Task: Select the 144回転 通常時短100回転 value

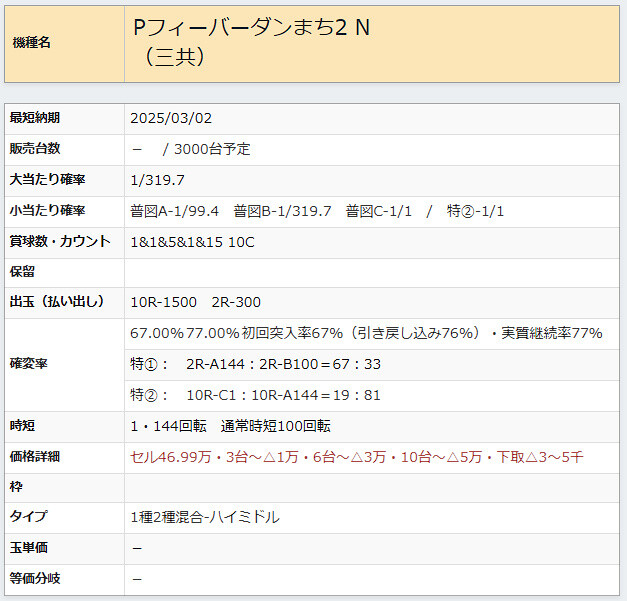Action: [x=230, y=426]
